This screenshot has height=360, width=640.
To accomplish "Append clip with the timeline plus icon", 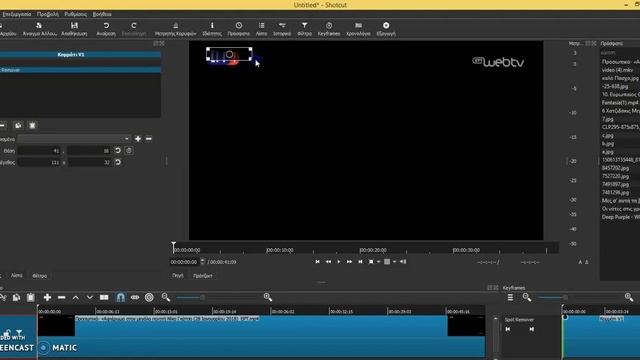I will click(x=47, y=298).
